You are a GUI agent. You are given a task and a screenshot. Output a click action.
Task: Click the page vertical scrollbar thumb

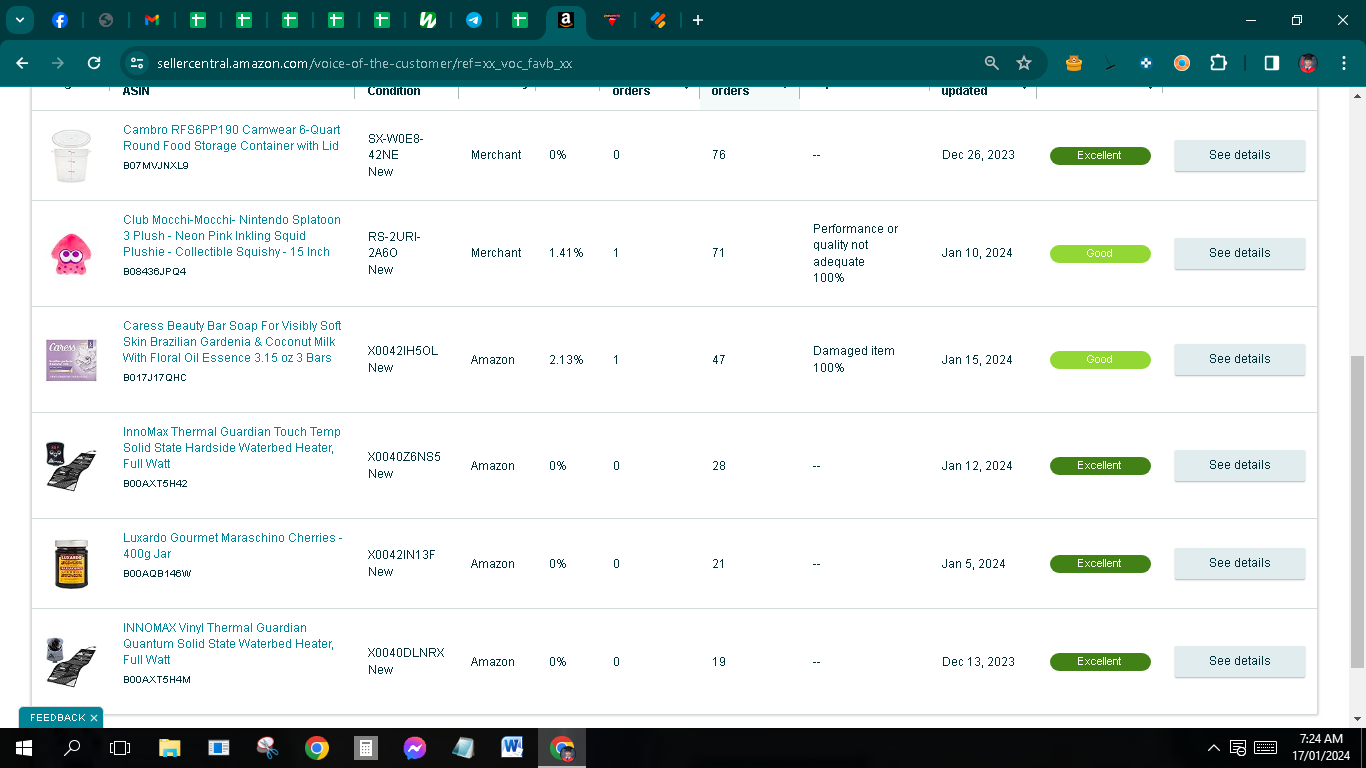(1357, 510)
